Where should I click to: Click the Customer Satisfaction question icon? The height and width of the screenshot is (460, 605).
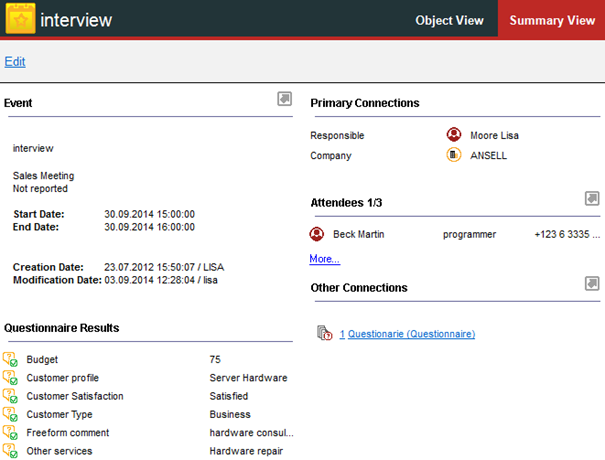(10, 396)
